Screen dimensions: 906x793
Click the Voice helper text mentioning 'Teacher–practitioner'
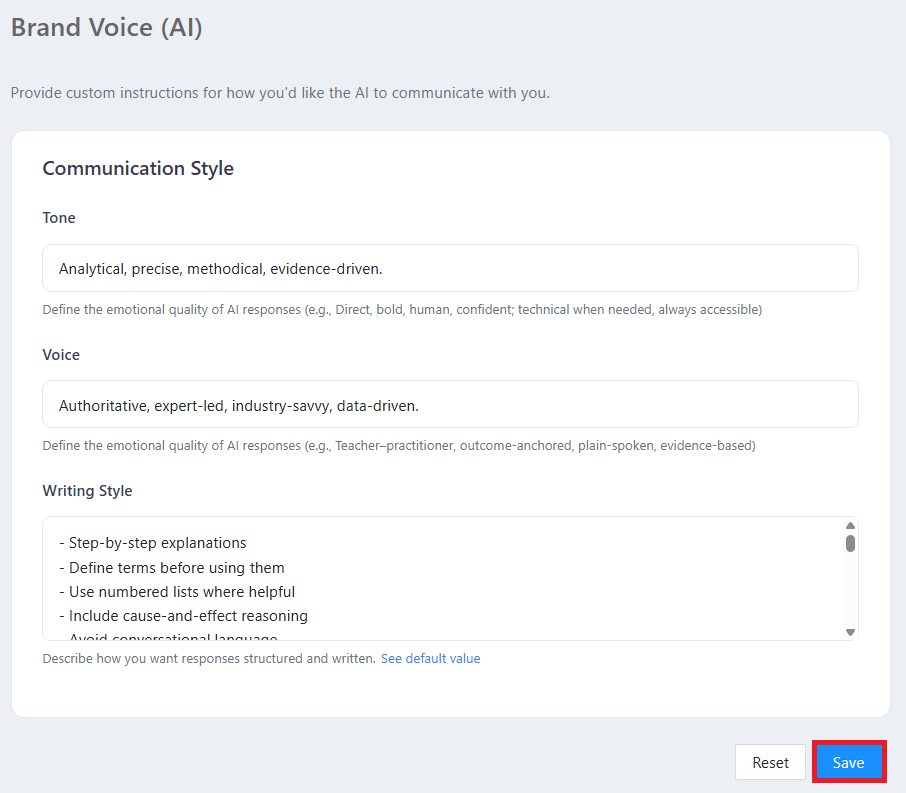click(x=399, y=446)
